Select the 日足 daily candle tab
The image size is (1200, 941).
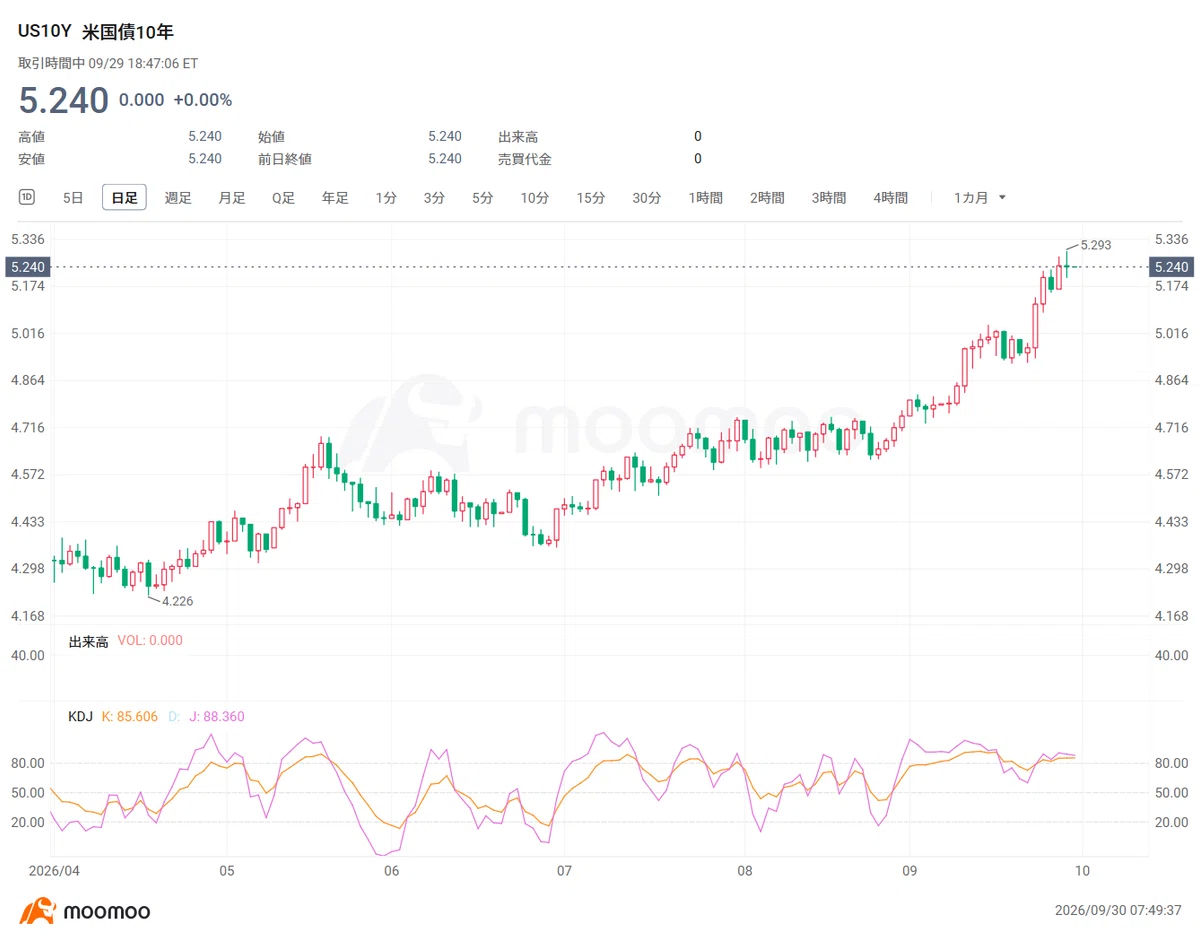point(124,198)
